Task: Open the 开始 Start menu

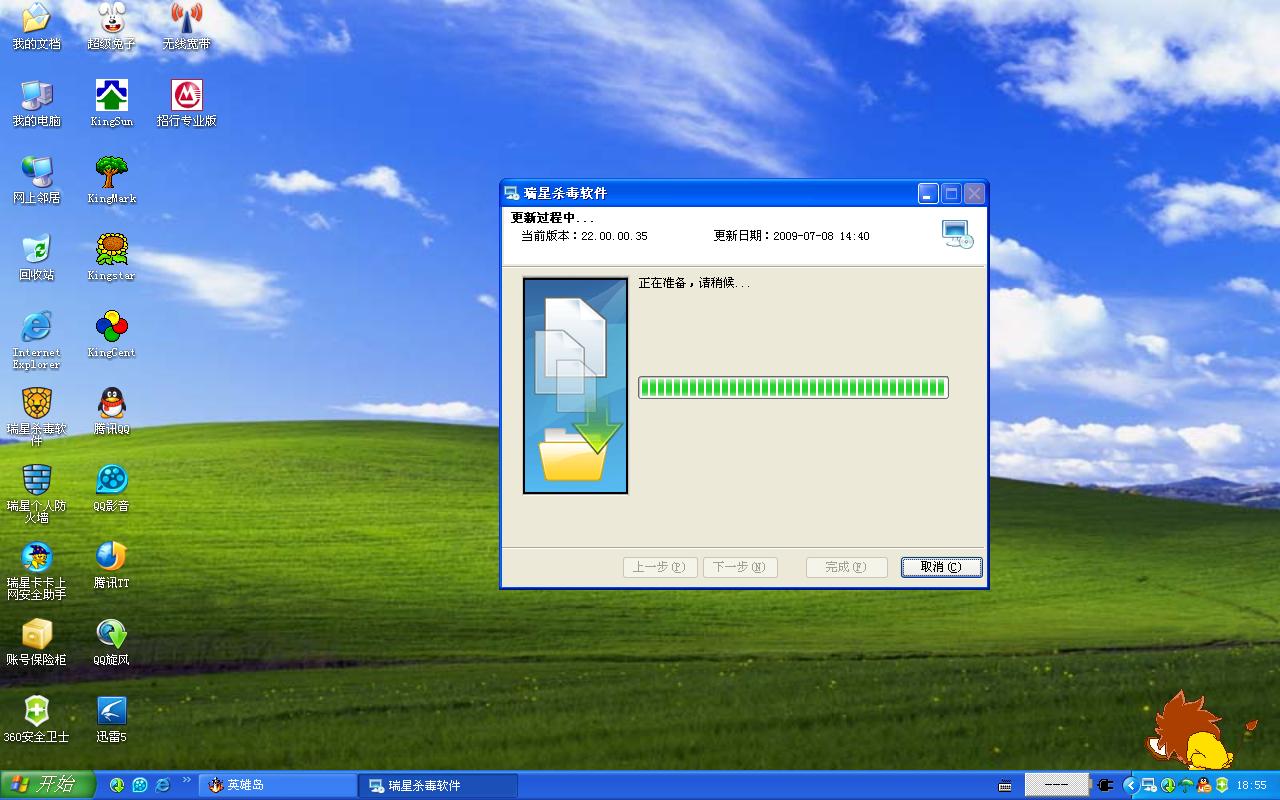Action: (47, 785)
